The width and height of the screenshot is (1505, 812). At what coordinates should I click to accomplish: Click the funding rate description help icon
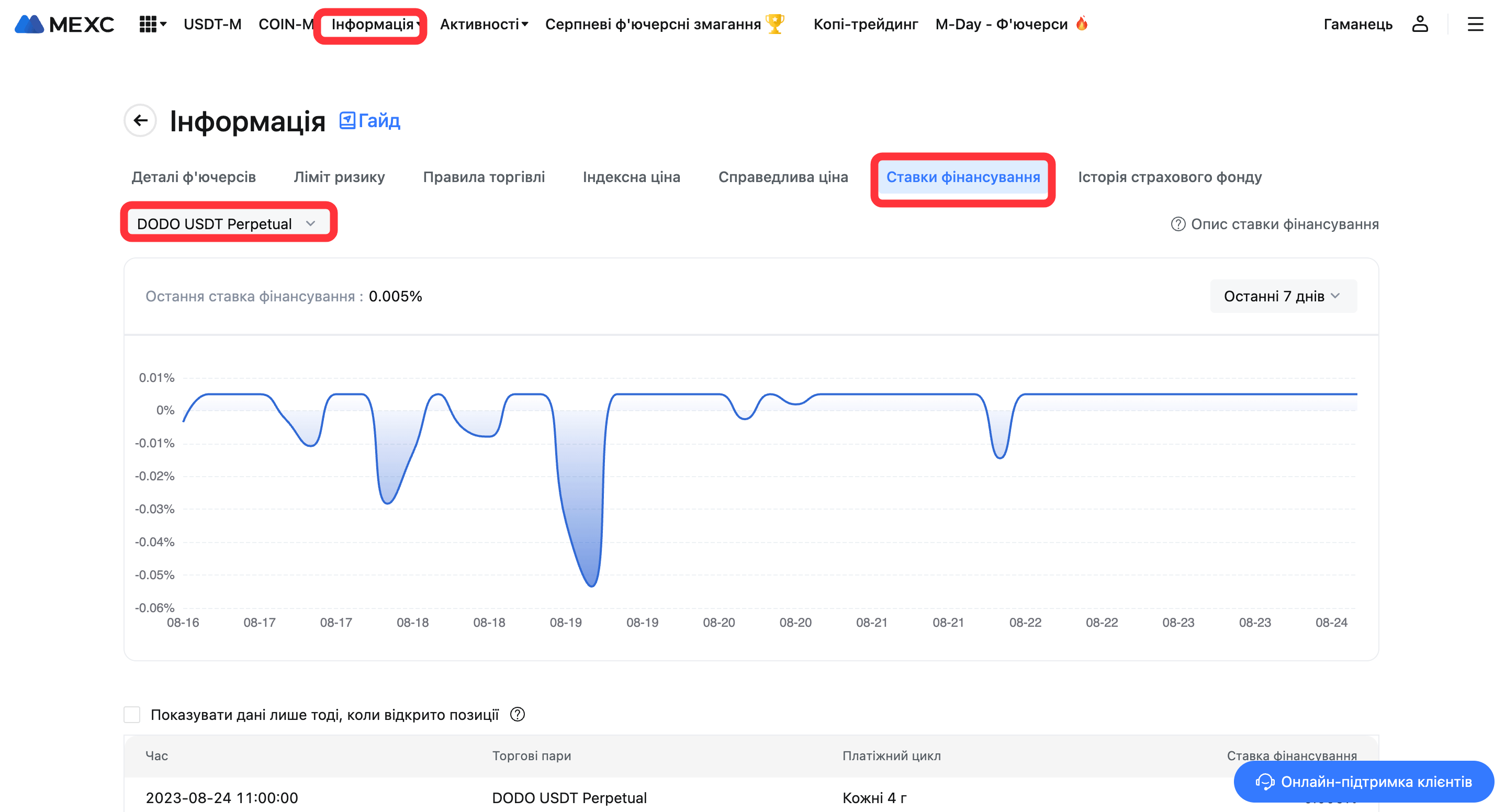pos(1178,224)
